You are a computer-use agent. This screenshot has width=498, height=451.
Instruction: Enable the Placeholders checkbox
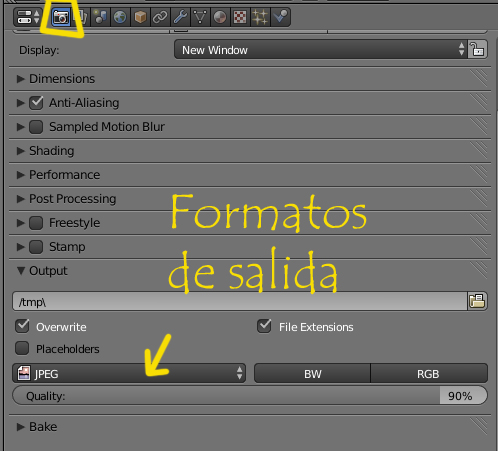pyautogui.click(x=22, y=348)
